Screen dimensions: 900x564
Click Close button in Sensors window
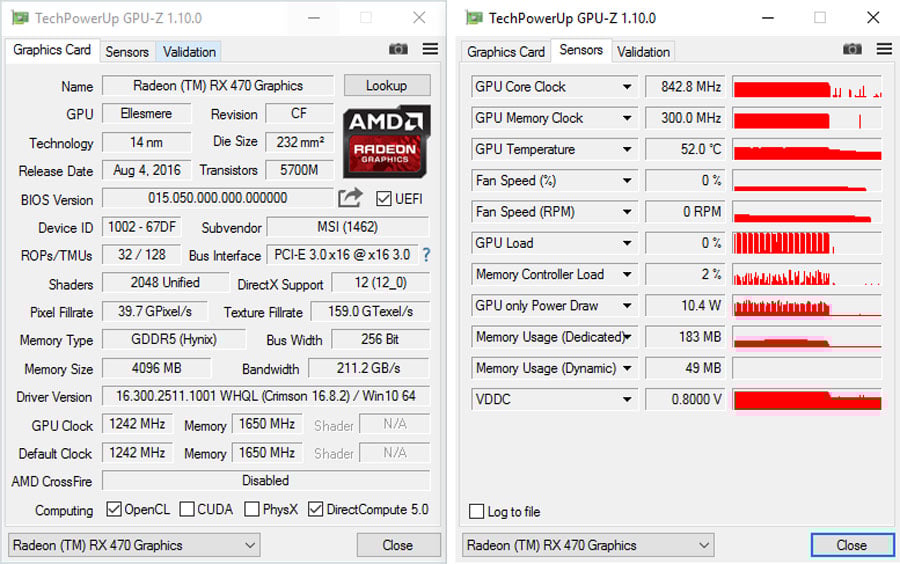(852, 545)
